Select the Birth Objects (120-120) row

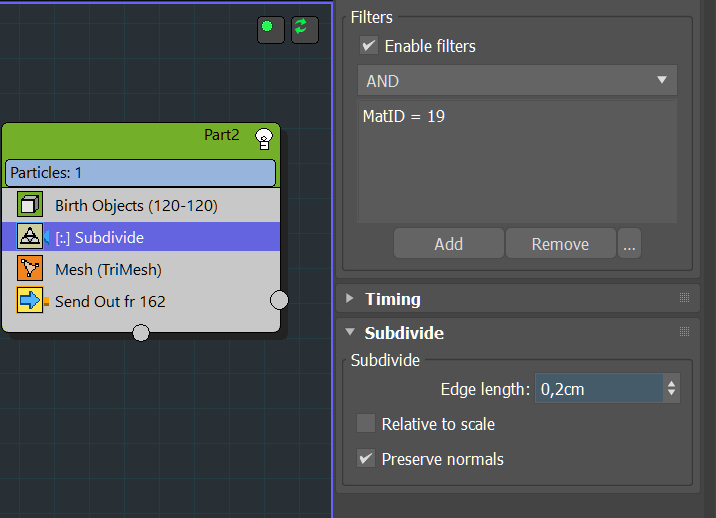pos(141,205)
